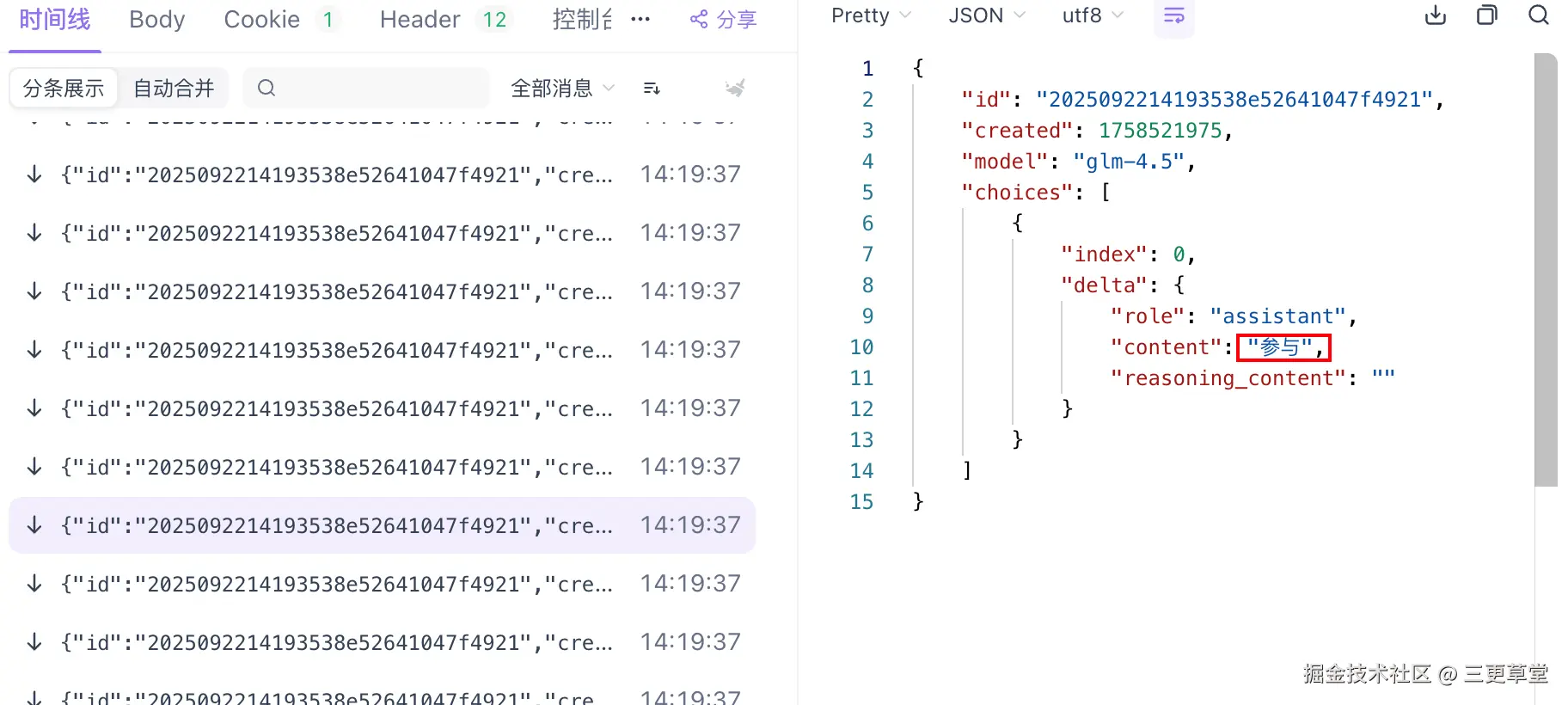The height and width of the screenshot is (705, 1568).
Task: Open the 全部消息 filter dropdown
Action: tap(562, 88)
